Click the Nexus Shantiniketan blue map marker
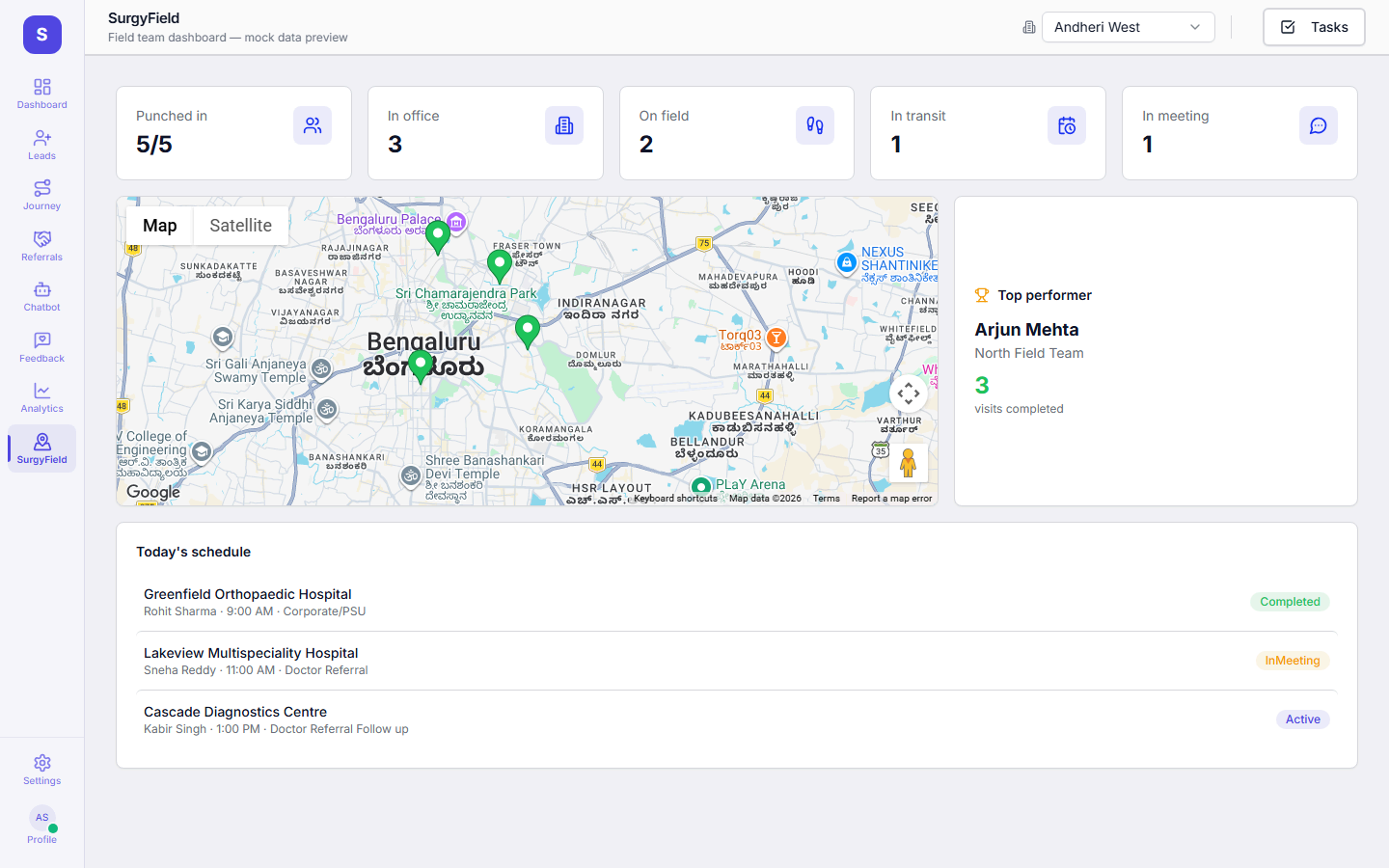1389x868 pixels. 847,262
